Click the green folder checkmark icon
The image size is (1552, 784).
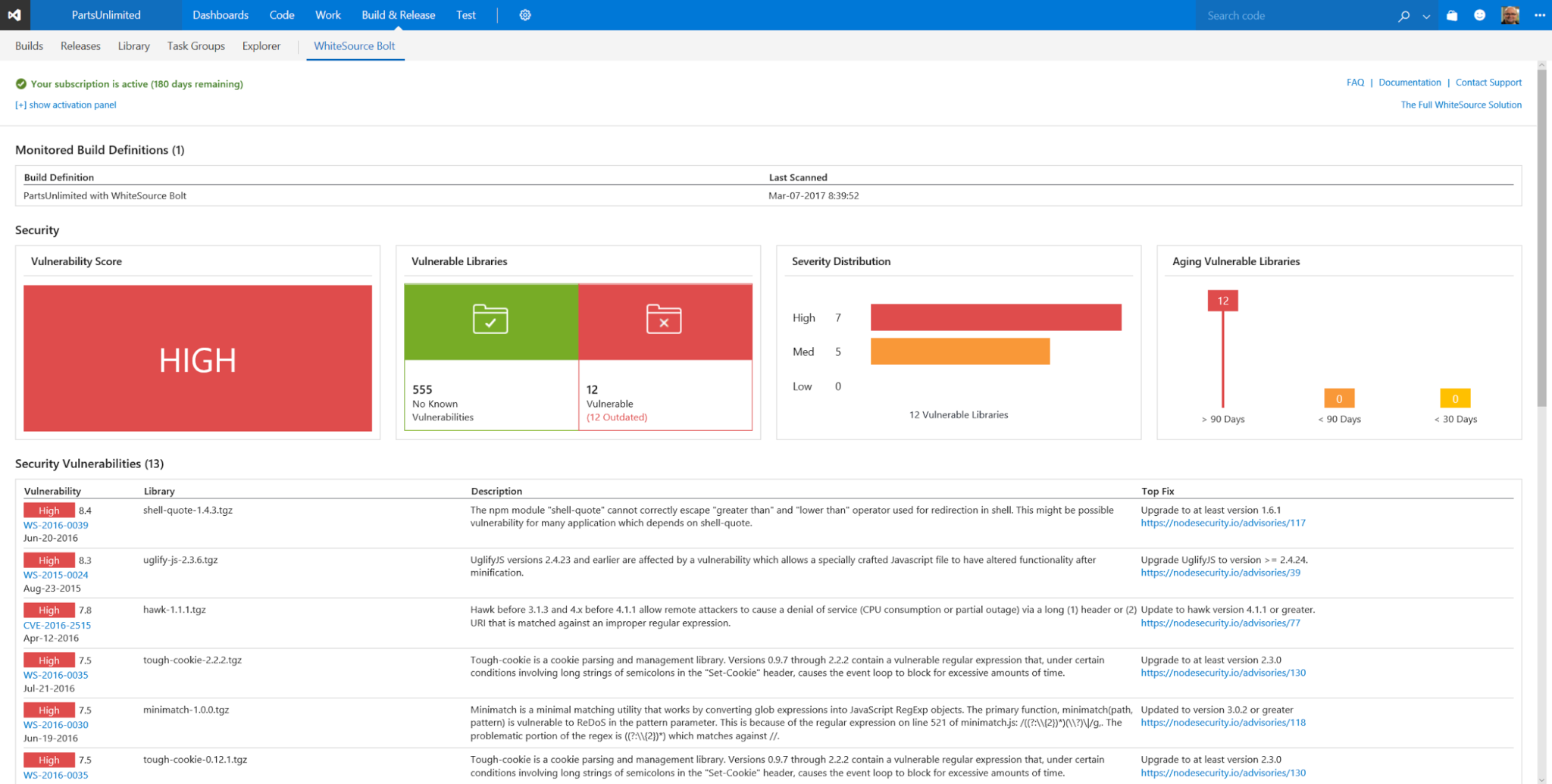(x=490, y=319)
